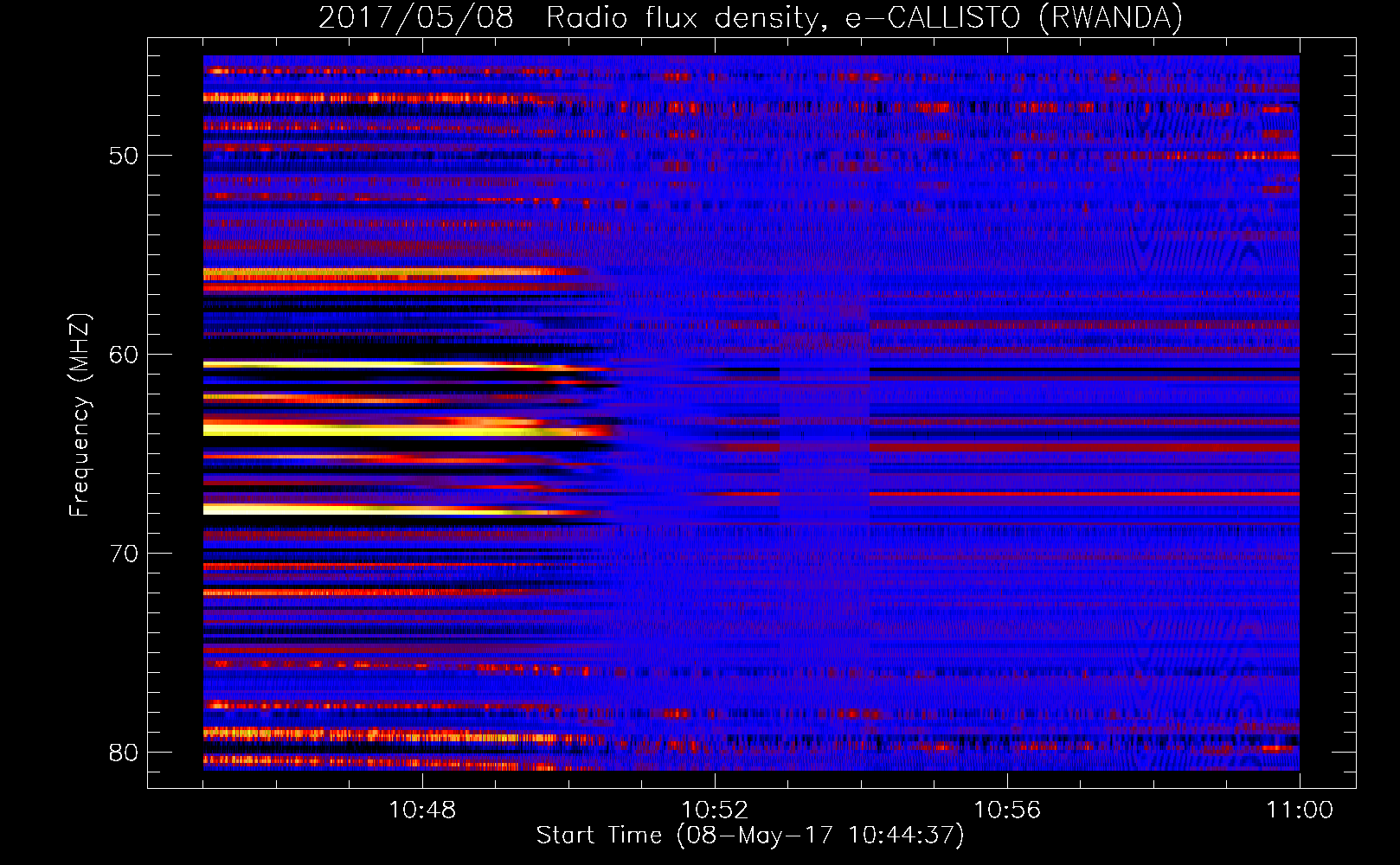Click the 10:56 time tick label

point(1007,811)
